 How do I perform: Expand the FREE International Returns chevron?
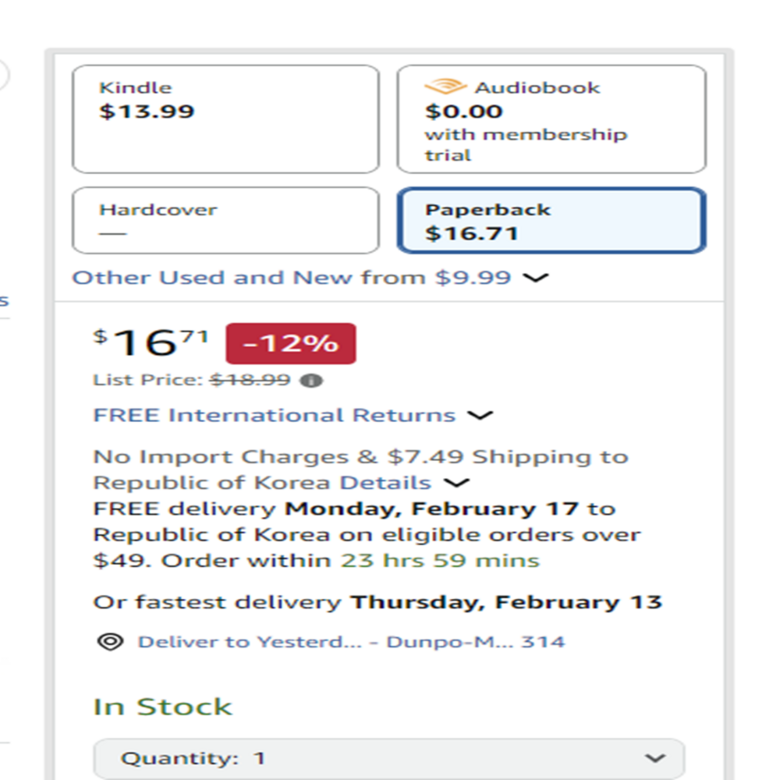481,415
